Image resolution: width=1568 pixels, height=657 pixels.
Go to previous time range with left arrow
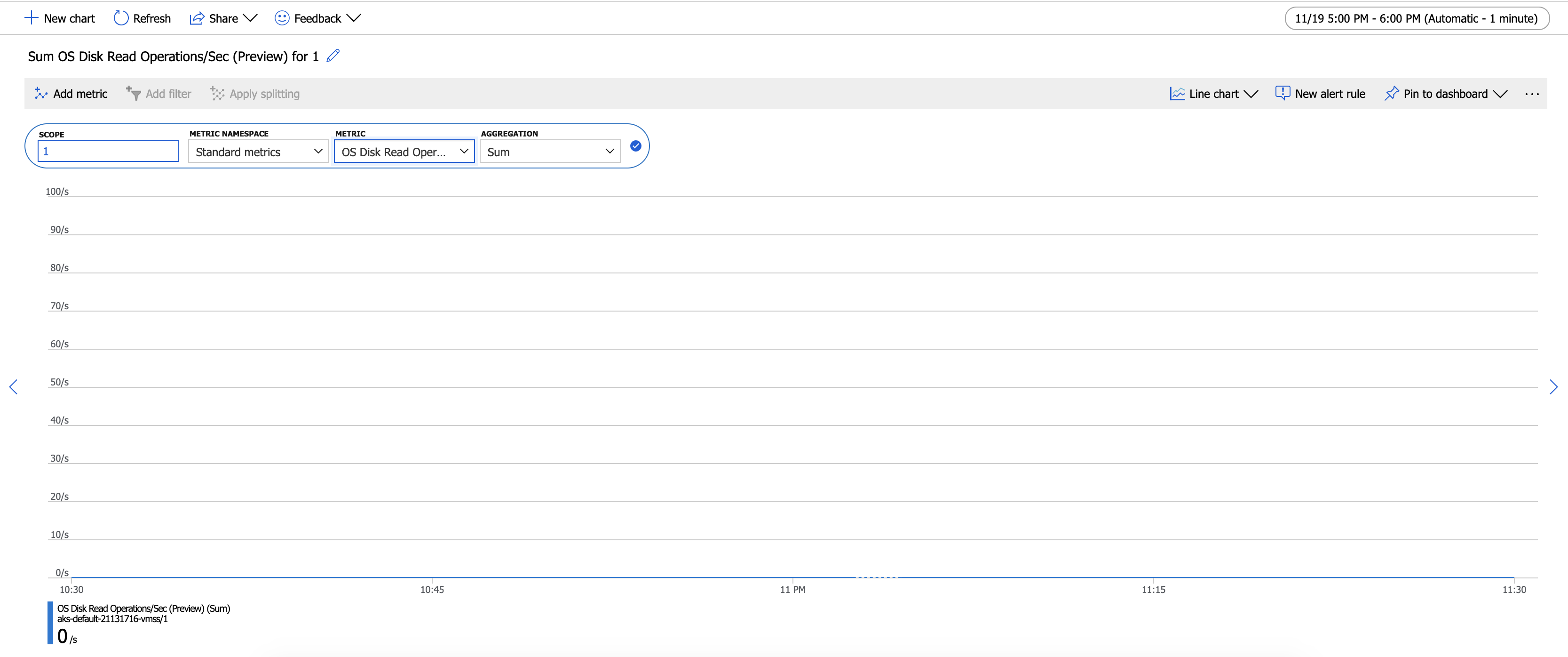pyautogui.click(x=13, y=387)
